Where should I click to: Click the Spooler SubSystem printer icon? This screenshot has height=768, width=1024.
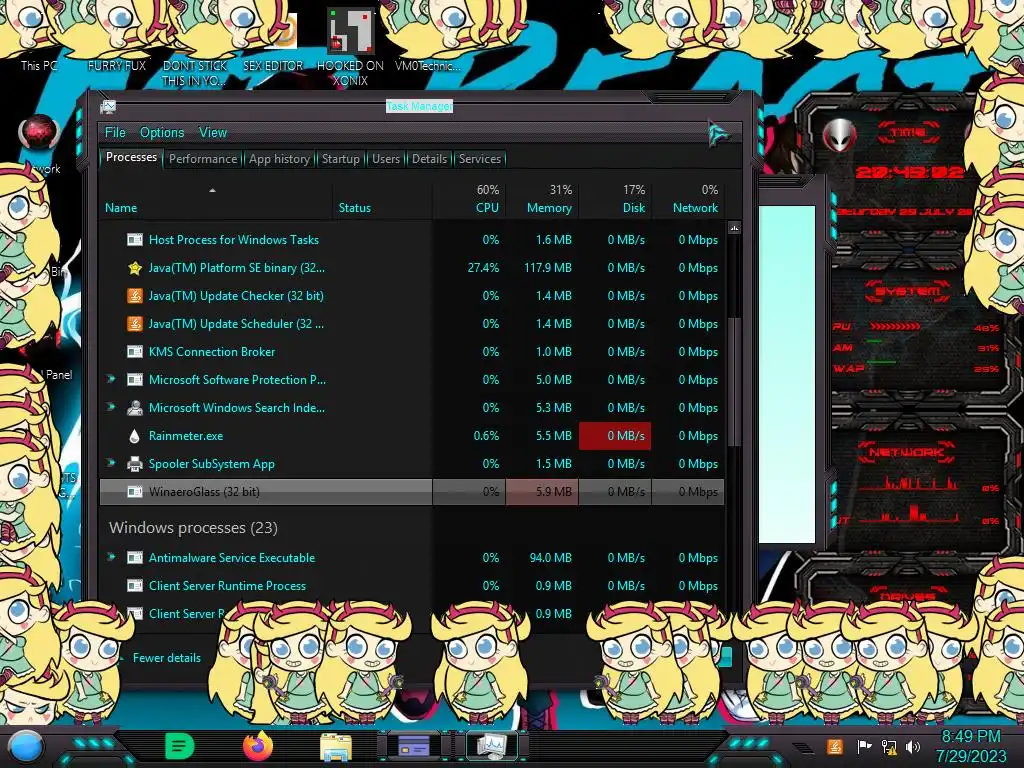point(135,464)
